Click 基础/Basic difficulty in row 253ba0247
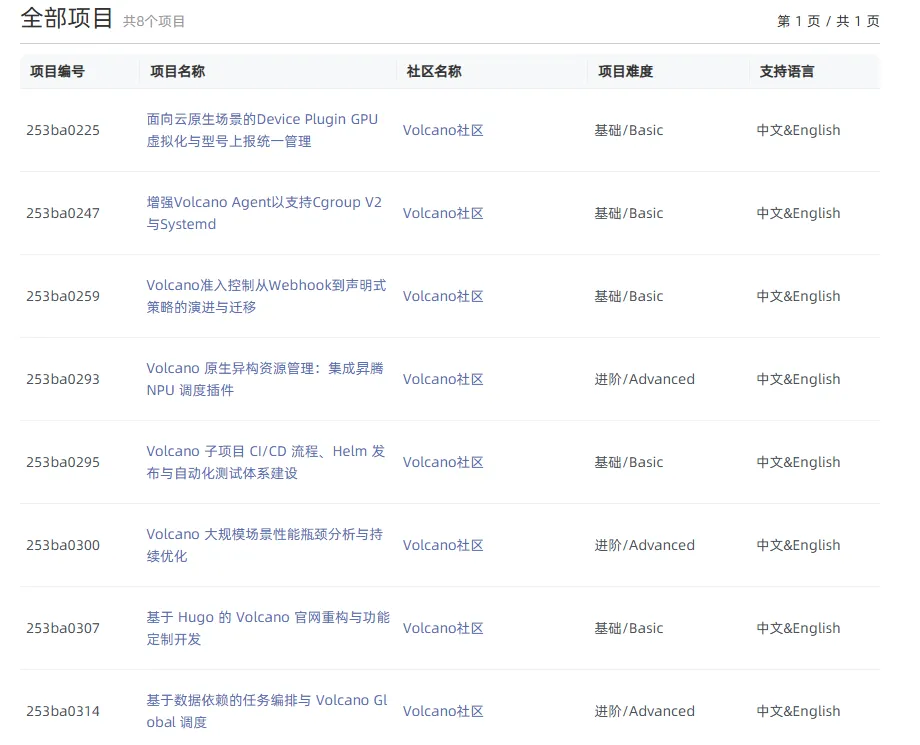This screenshot has width=920, height=745. 628,213
